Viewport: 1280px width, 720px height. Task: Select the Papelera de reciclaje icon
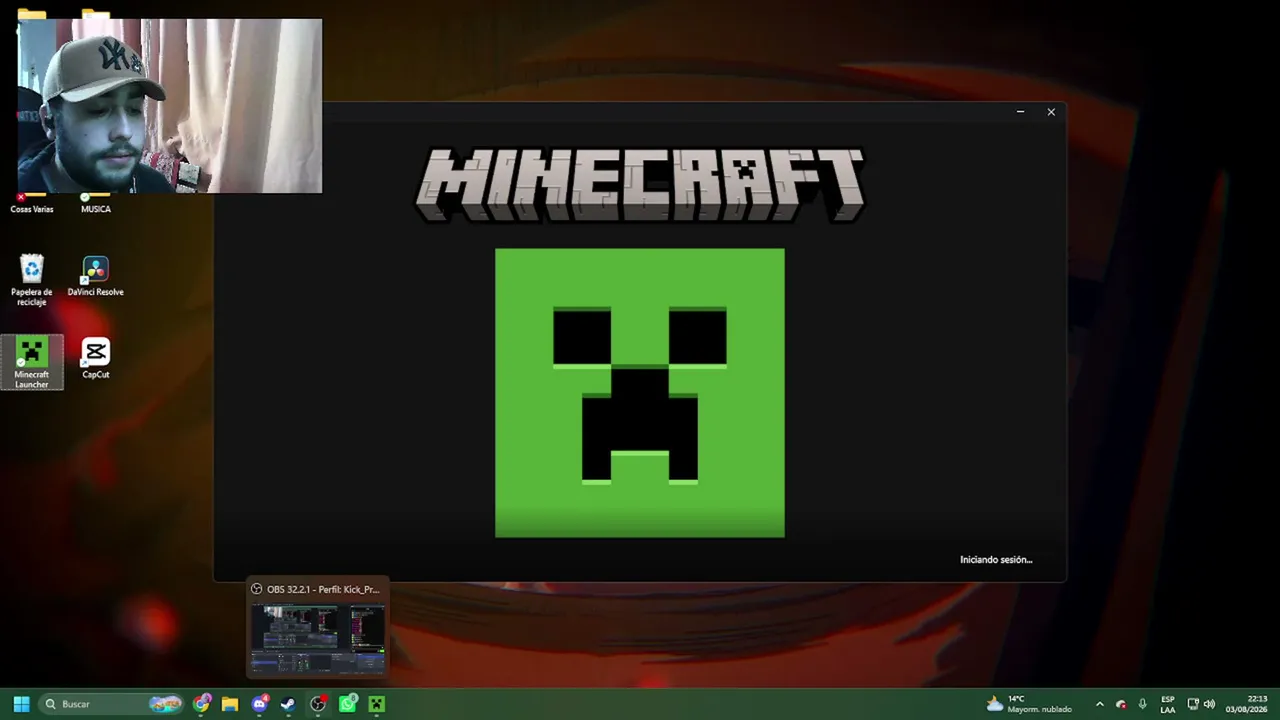pos(32,280)
